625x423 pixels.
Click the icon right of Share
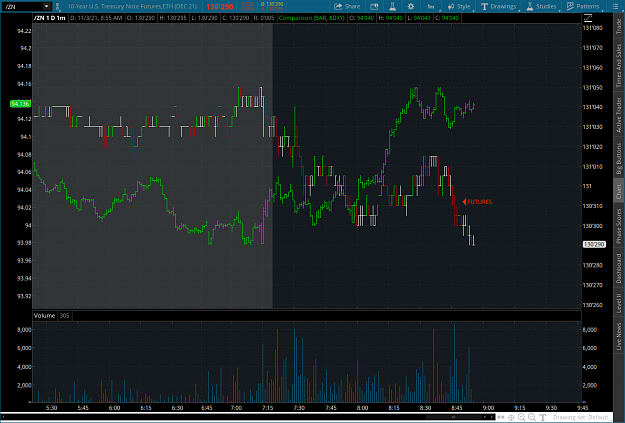374,6
